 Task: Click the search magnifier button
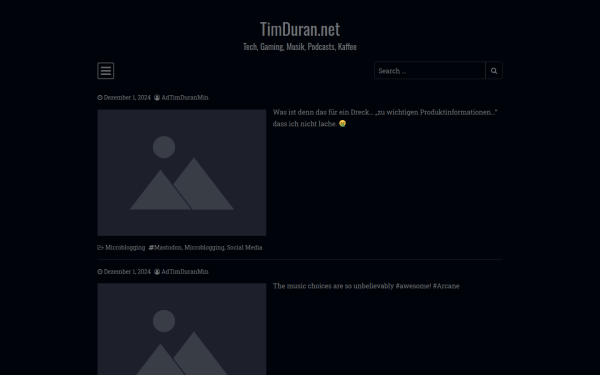click(x=494, y=71)
